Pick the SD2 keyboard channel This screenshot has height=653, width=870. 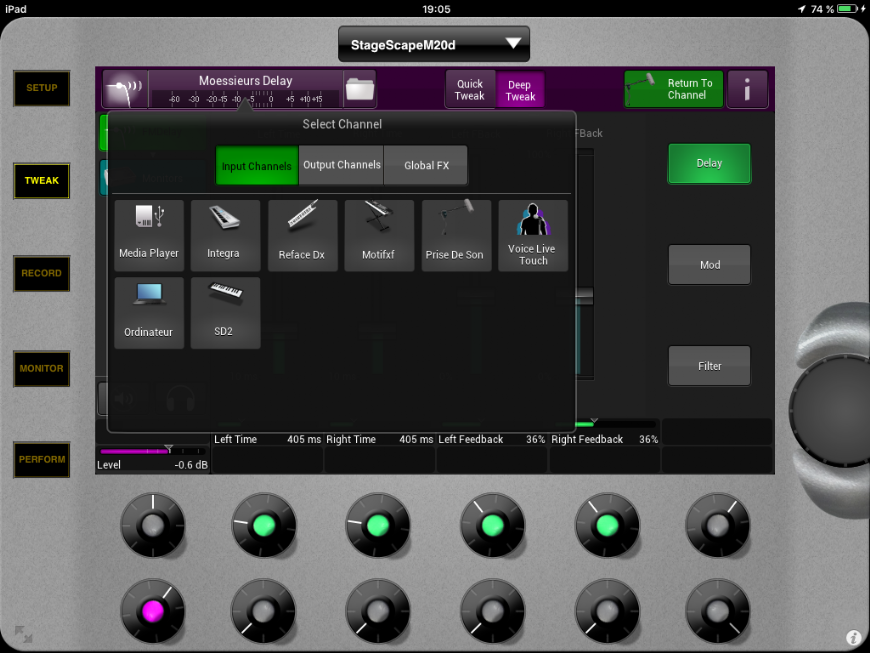click(x=223, y=313)
